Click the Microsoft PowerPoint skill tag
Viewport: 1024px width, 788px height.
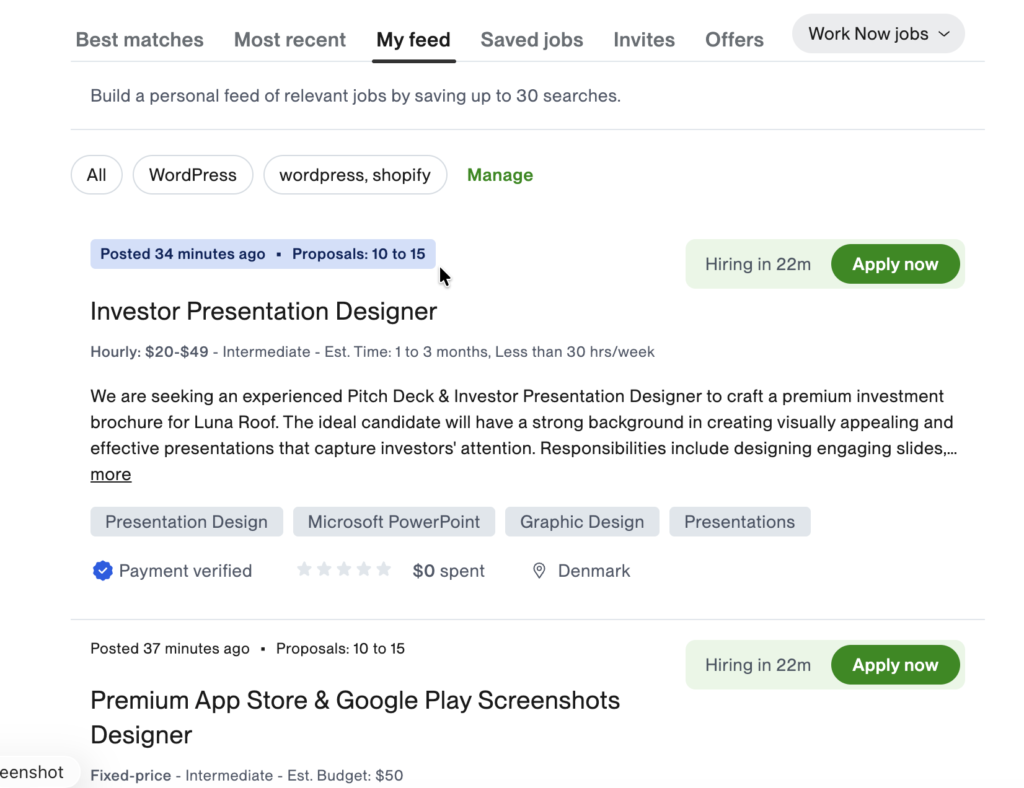[x=394, y=522]
